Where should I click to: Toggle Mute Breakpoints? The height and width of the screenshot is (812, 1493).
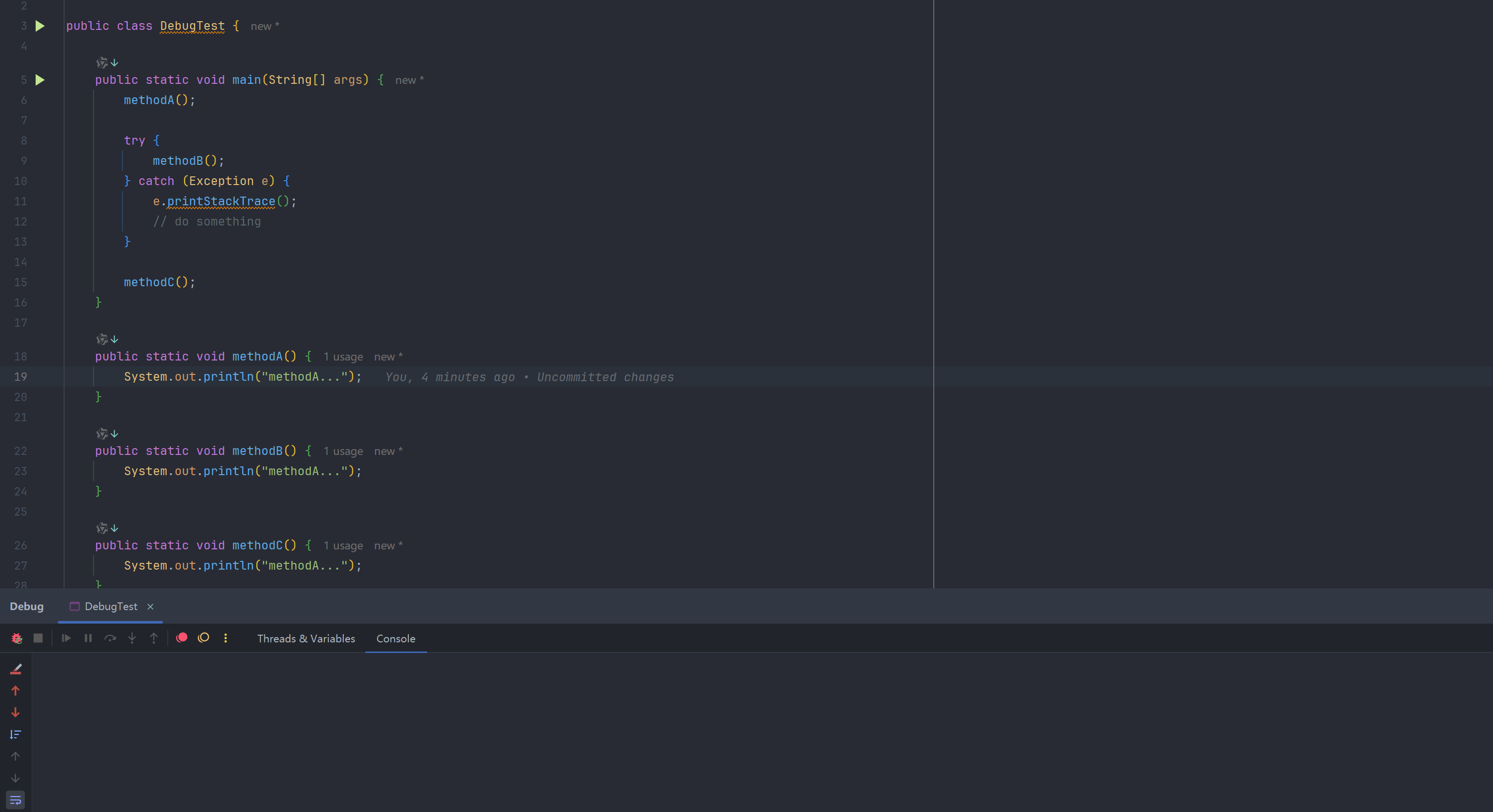(203, 638)
